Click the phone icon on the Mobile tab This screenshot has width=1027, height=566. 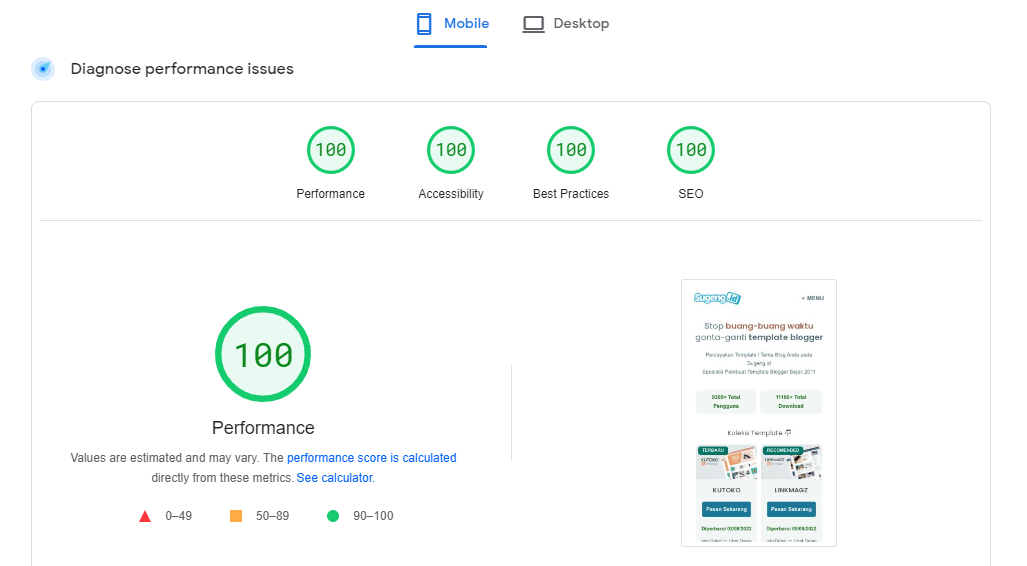coord(425,24)
